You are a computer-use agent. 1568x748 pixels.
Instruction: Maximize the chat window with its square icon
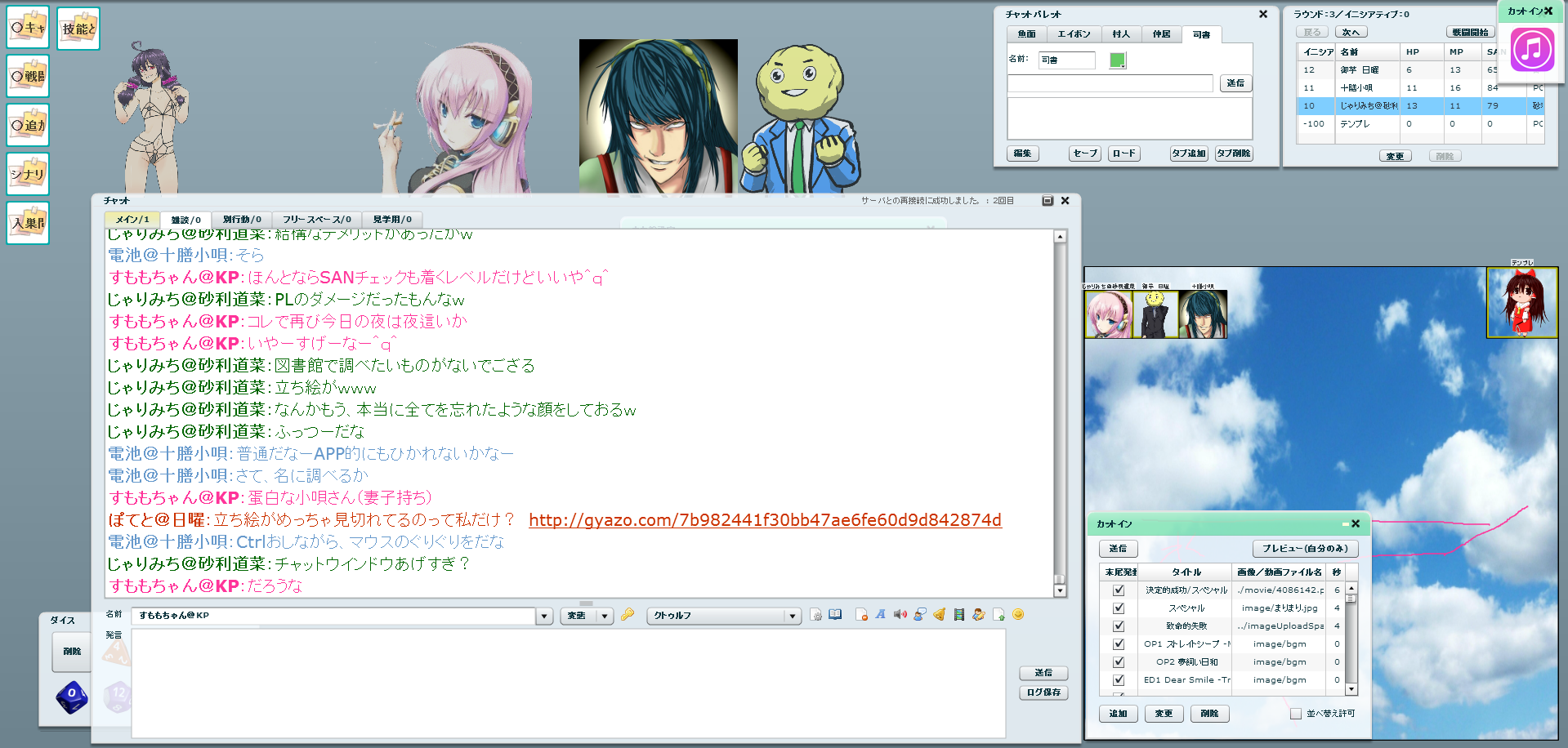tap(1048, 201)
